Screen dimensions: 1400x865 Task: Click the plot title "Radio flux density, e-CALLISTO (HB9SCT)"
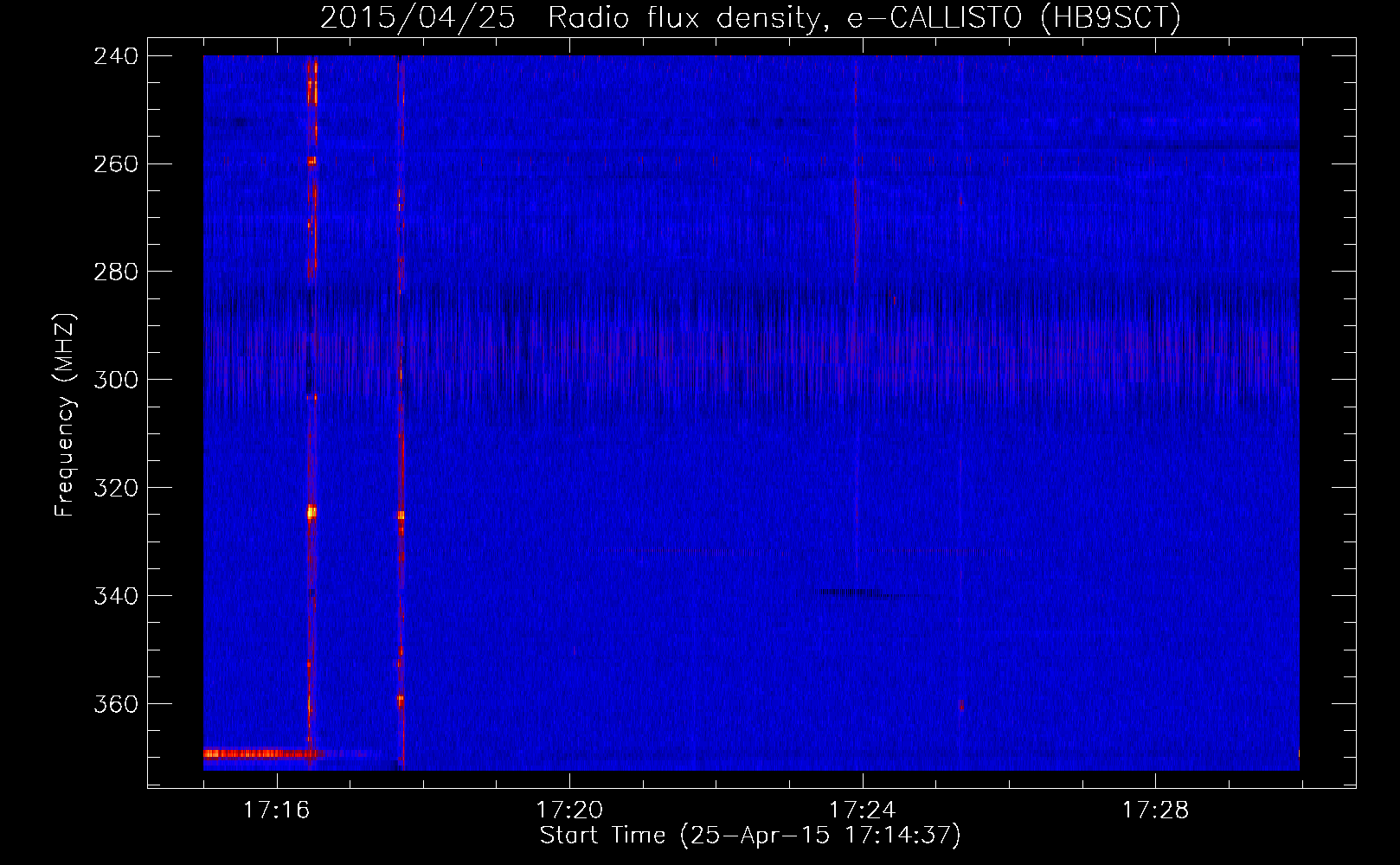(864, 17)
